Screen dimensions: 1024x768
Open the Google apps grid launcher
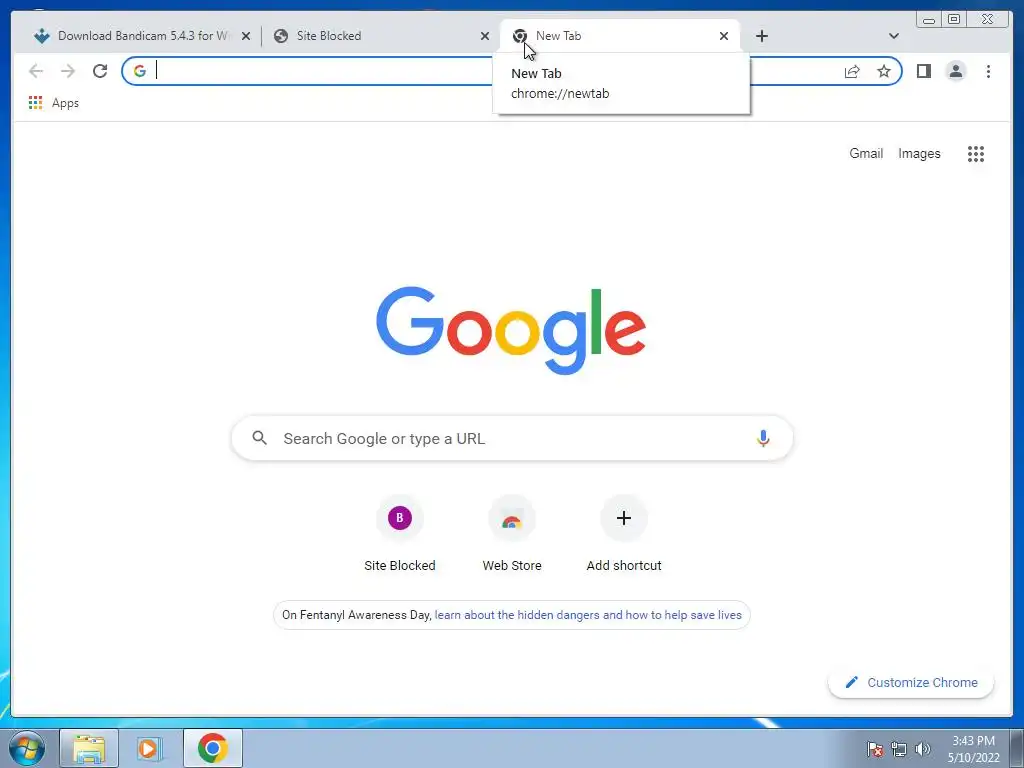tap(976, 153)
